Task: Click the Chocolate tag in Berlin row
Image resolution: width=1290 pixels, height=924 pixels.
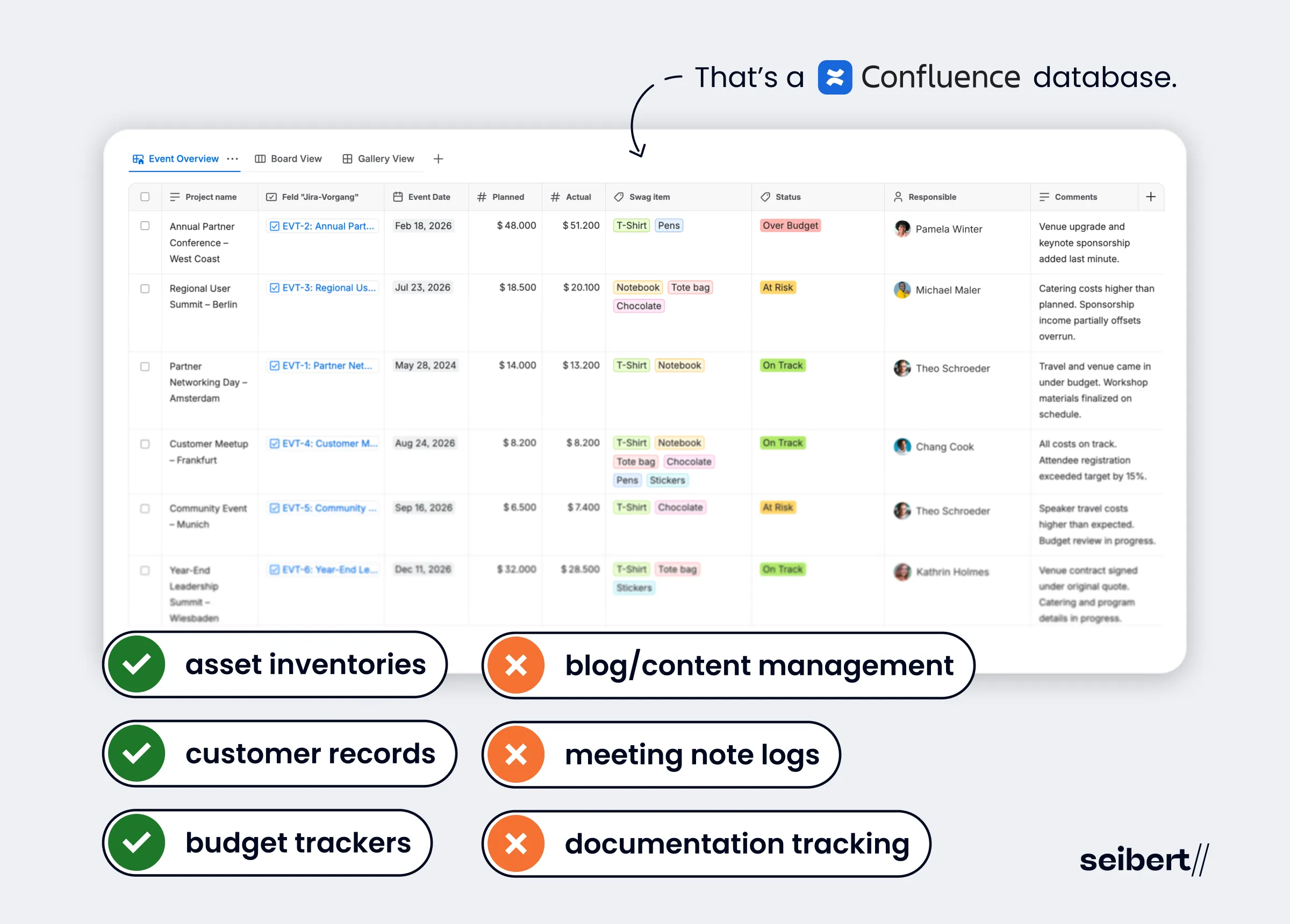Action: [x=638, y=306]
